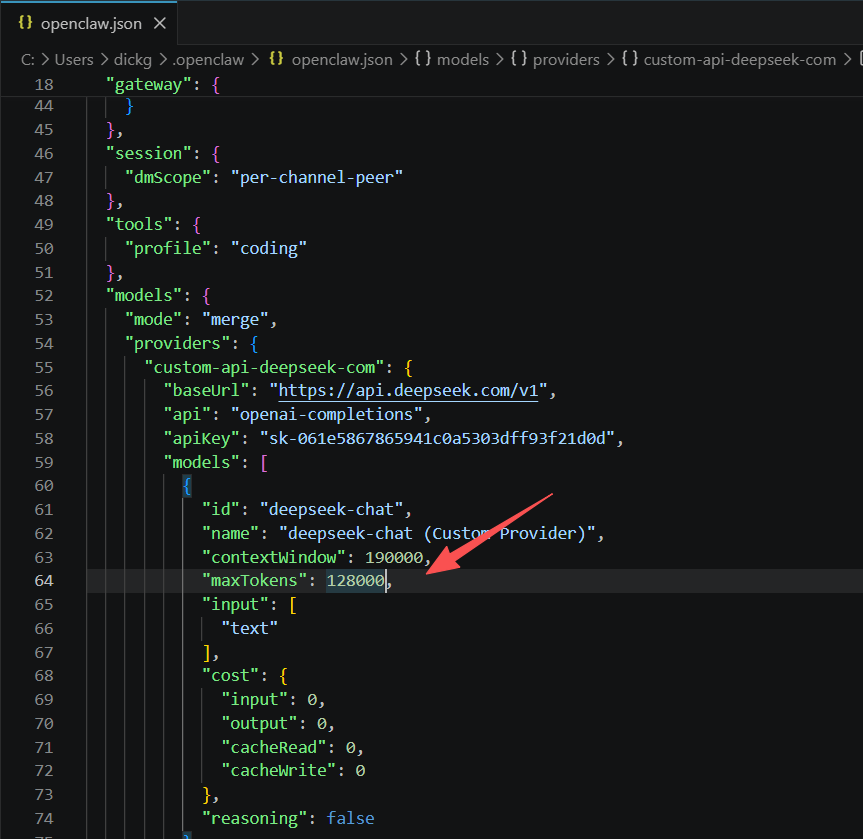Click the "openai-completions" value
863x839 pixels.
(326, 414)
